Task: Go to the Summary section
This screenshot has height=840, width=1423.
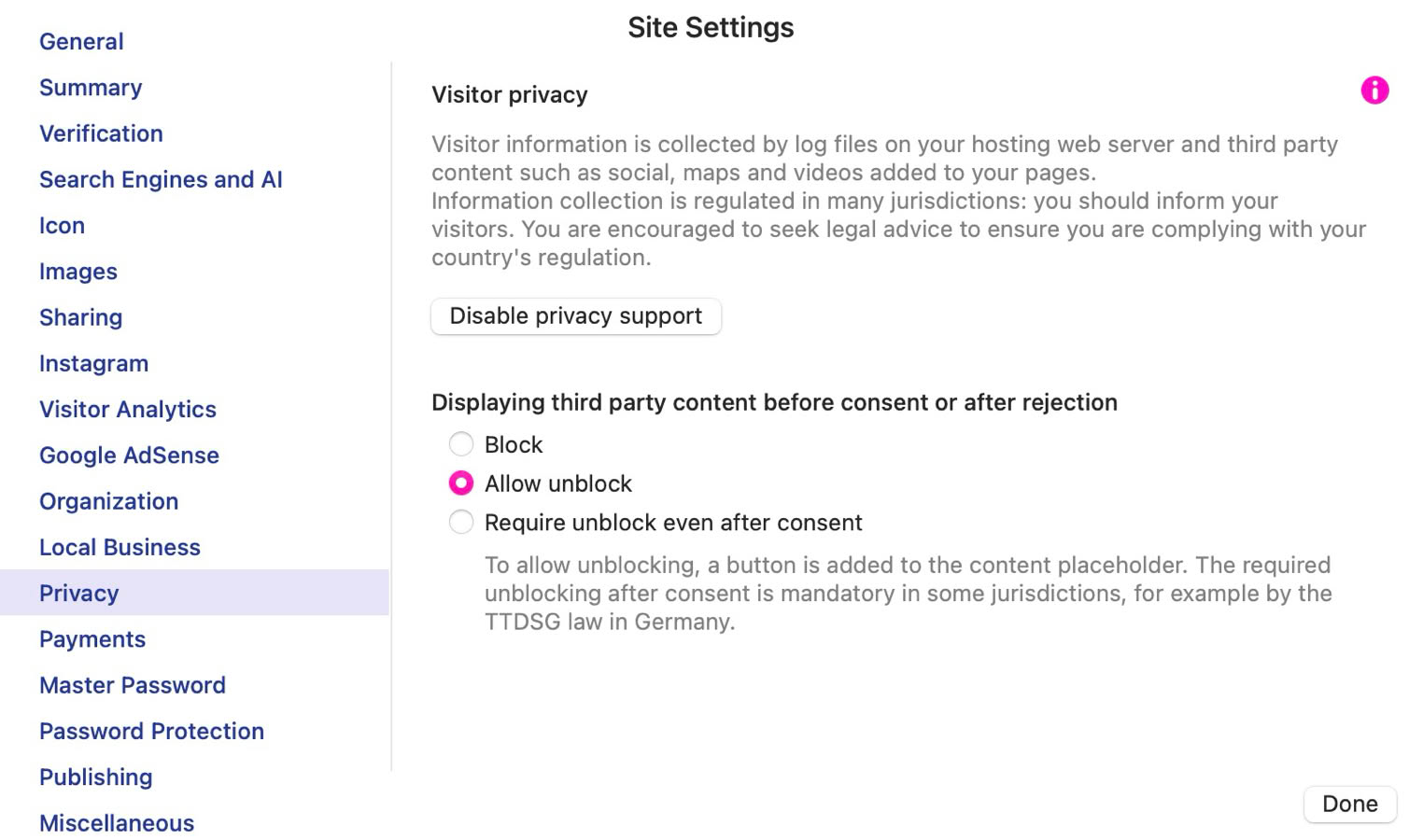Action: [x=91, y=88]
